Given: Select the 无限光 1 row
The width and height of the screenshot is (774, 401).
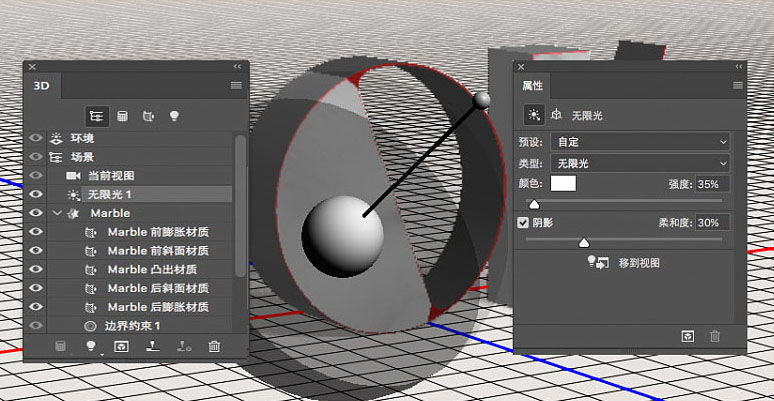Looking at the screenshot, I should 140,195.
